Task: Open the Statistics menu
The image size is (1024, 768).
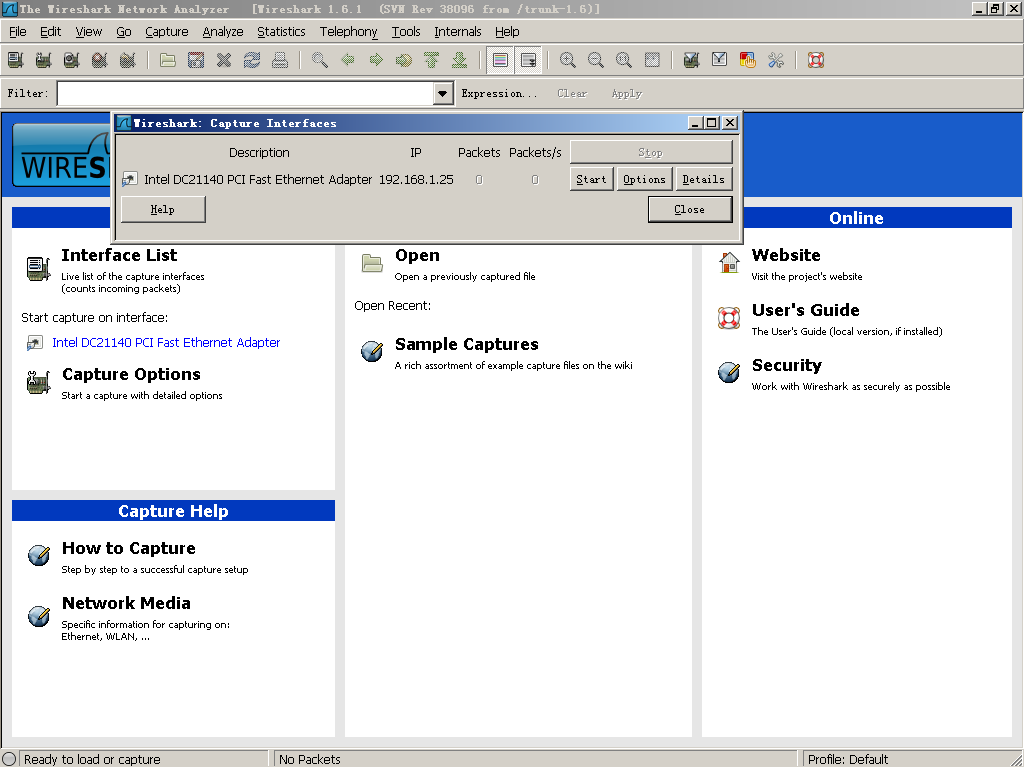Action: pos(281,31)
